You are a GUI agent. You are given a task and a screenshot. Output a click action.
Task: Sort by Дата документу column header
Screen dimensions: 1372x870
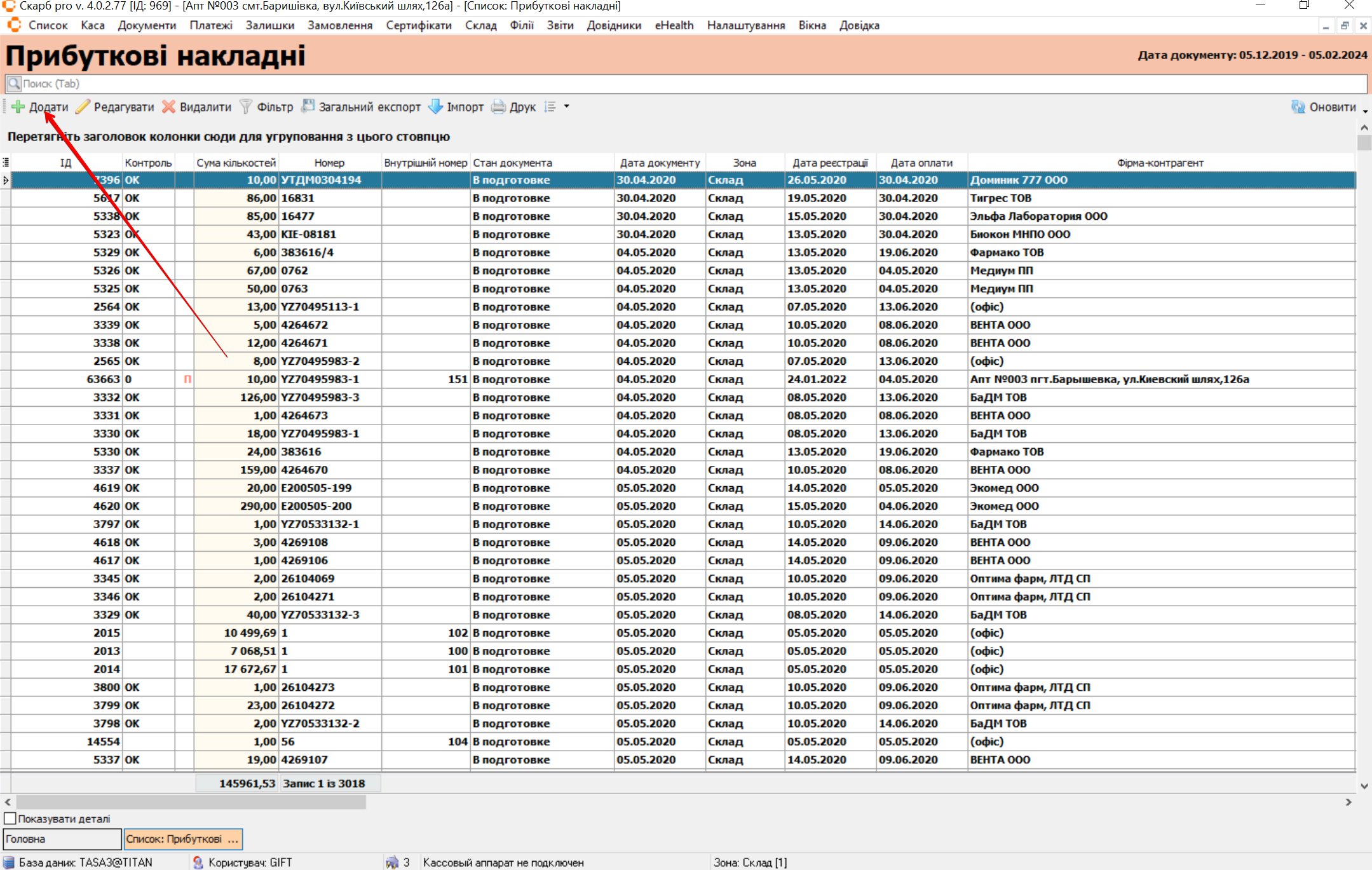pos(660,163)
